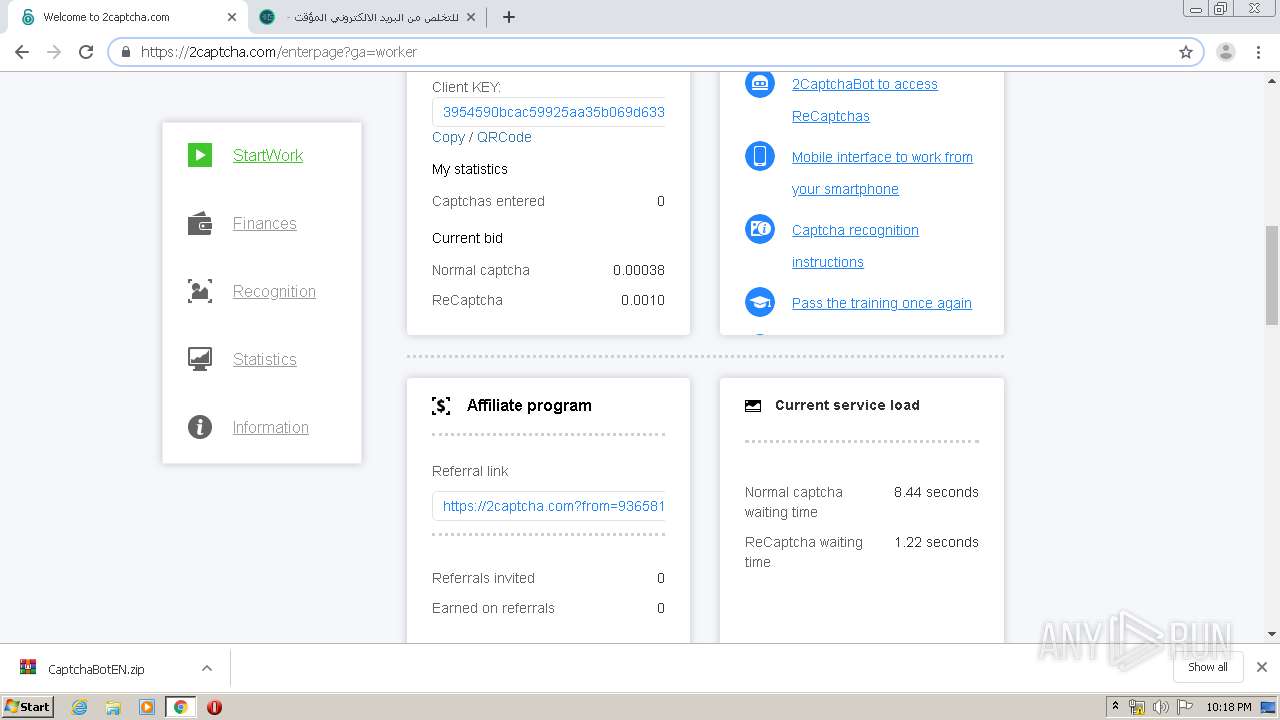
Task: Close the Welcome to 2captcha.com tab
Action: click(232, 17)
